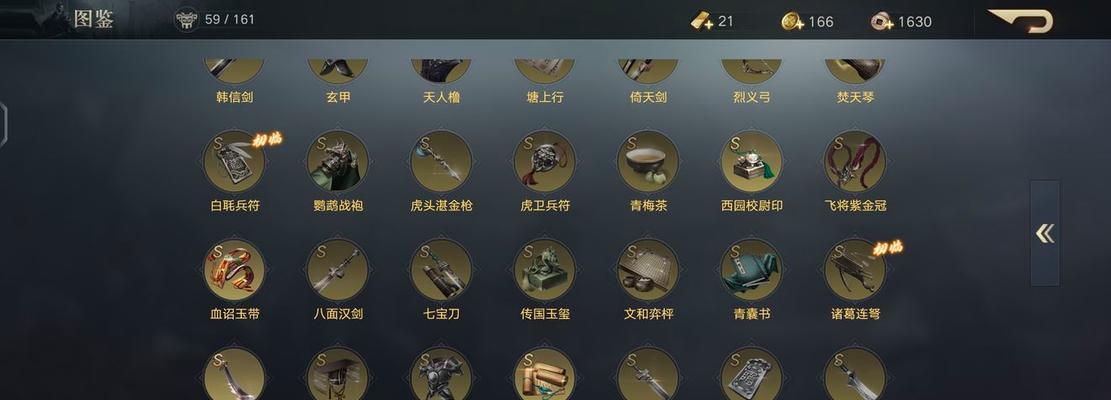Expand the side panel double-chevron arrow
The height and width of the screenshot is (400, 1111).
click(x=1044, y=233)
